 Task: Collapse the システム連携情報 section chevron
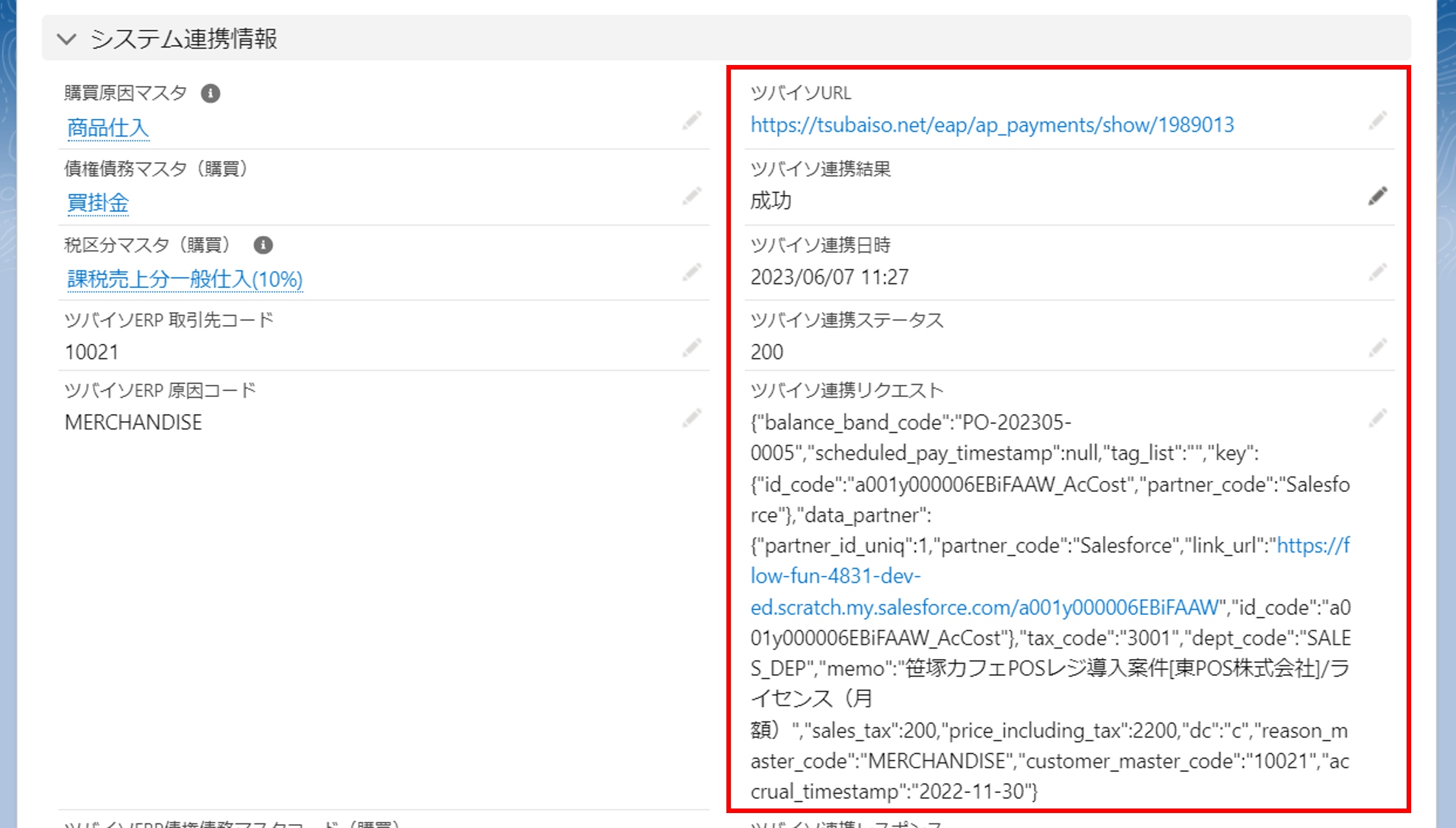[66, 39]
